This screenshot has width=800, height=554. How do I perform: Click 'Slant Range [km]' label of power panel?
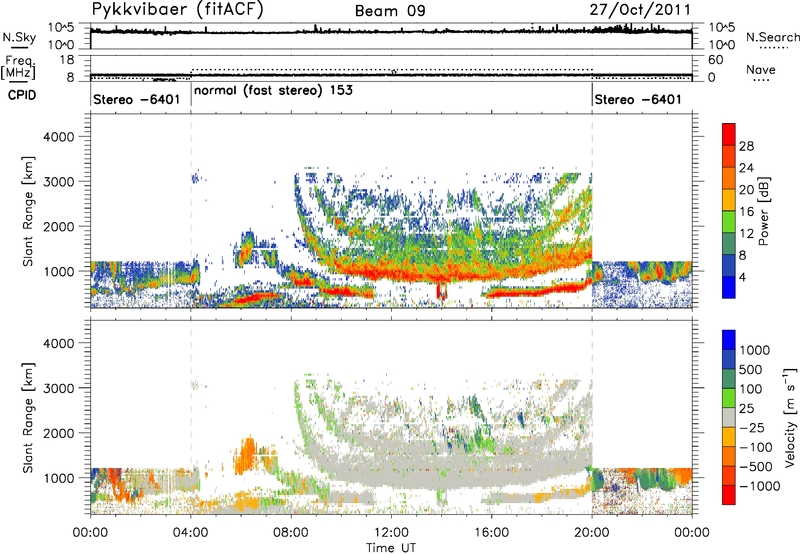pyautogui.click(x=28, y=211)
